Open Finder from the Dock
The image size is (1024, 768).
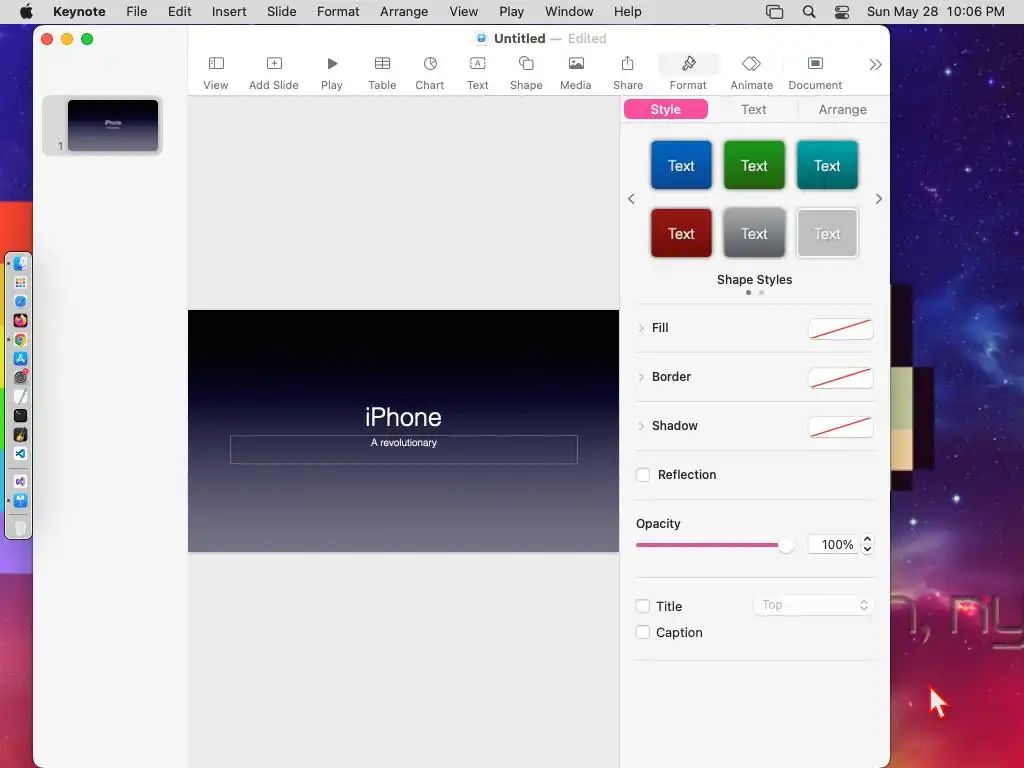click(20, 263)
